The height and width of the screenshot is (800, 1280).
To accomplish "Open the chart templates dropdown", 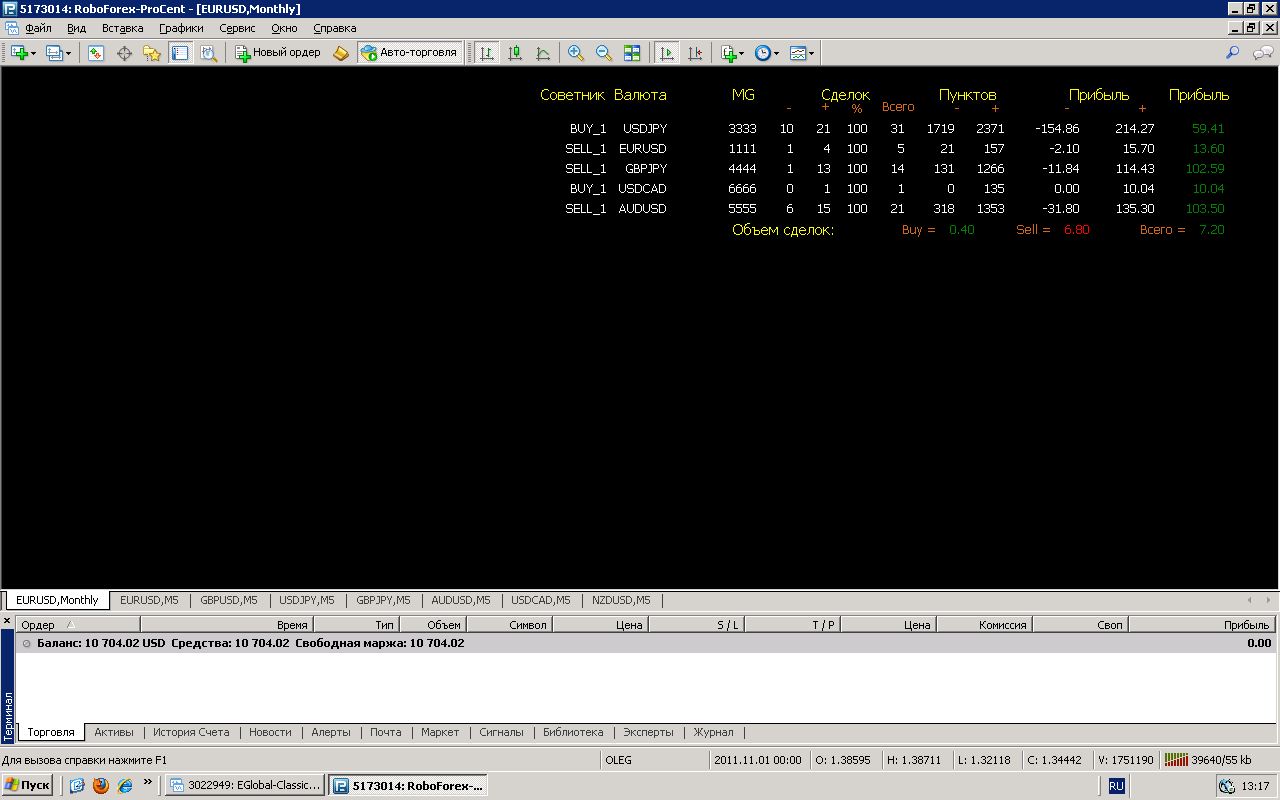I will pos(801,53).
